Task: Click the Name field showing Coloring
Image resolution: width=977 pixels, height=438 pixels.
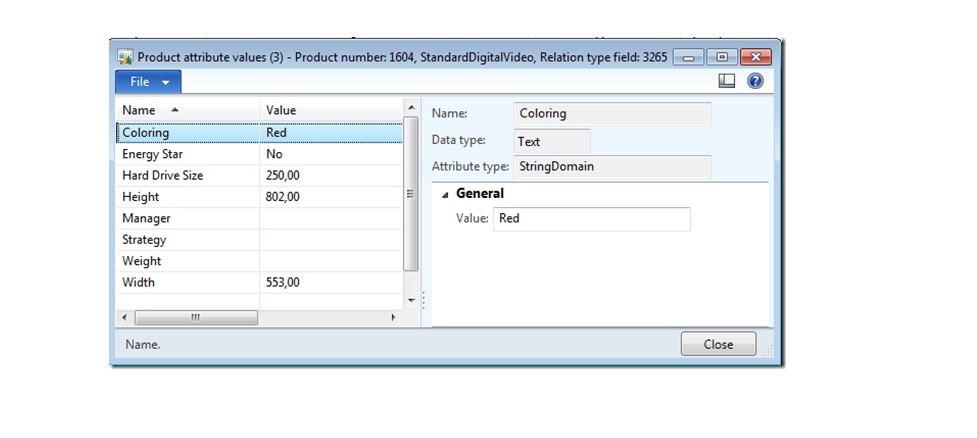Action: click(x=612, y=114)
